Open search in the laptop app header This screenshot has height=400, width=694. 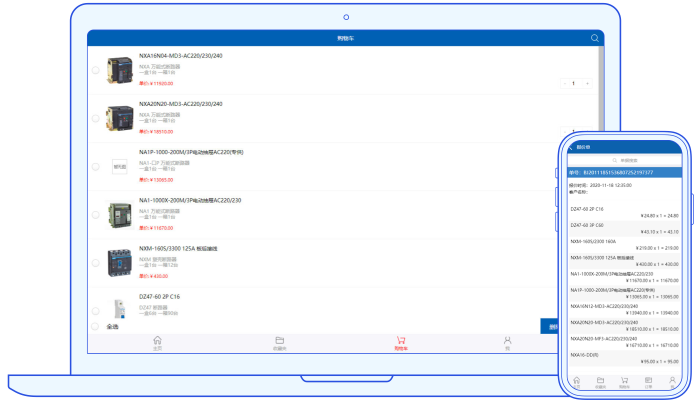[x=594, y=38]
